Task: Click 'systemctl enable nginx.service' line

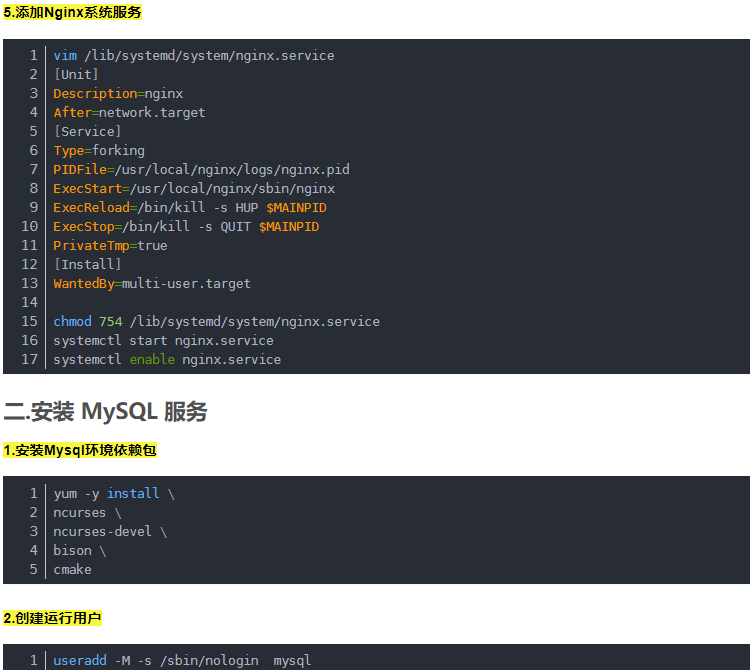Action: coord(167,360)
